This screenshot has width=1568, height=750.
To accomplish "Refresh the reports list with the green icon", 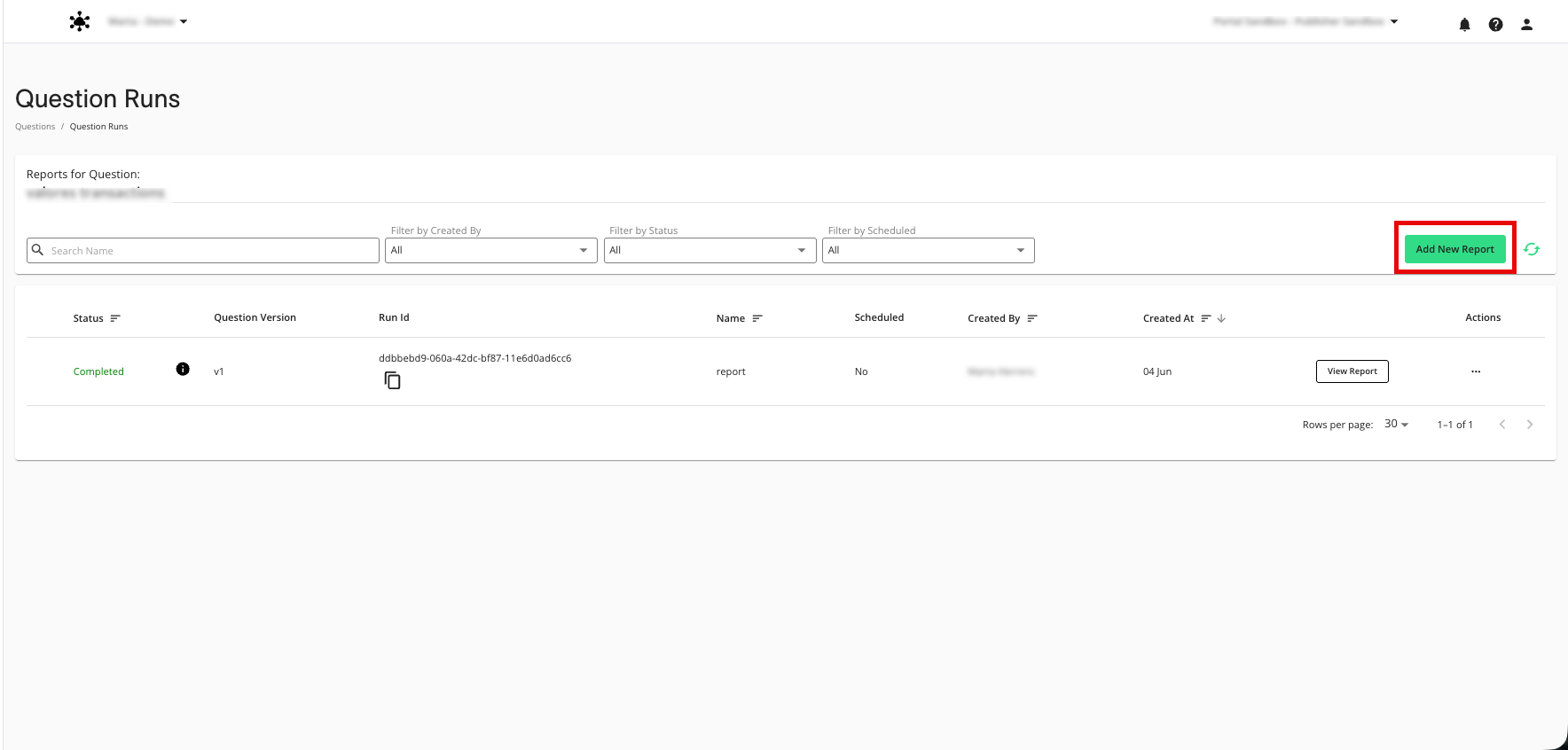I will pos(1532,249).
